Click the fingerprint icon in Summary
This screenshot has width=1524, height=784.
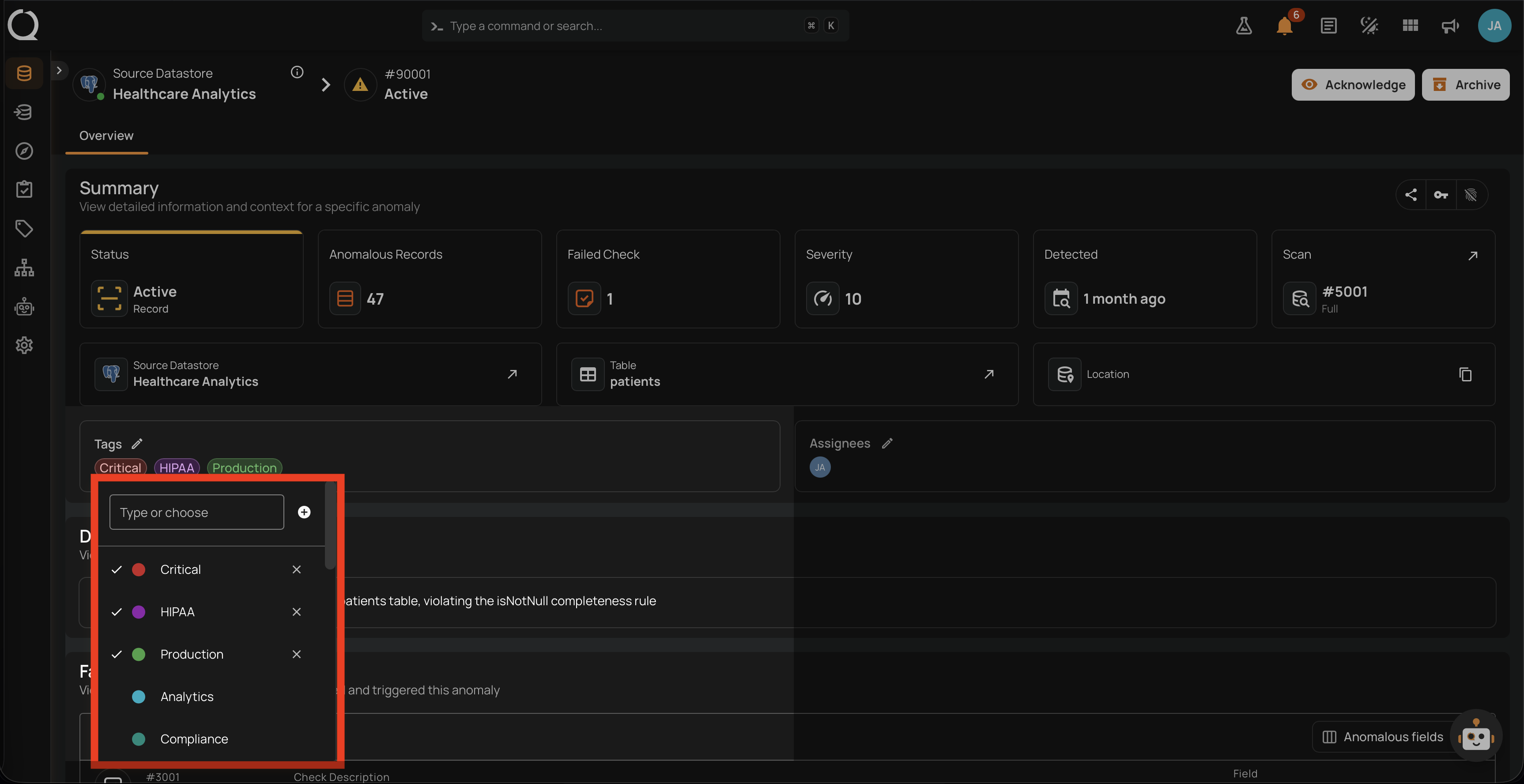point(1471,195)
